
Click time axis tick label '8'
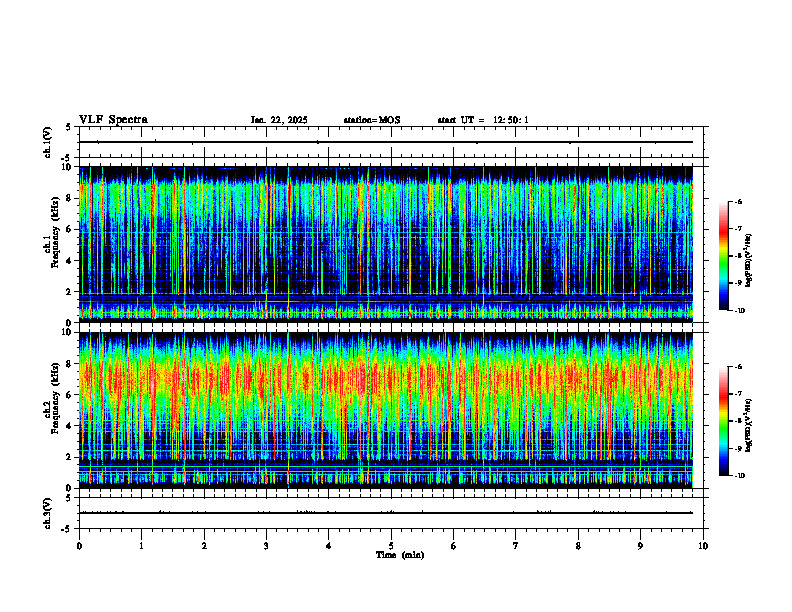point(578,546)
